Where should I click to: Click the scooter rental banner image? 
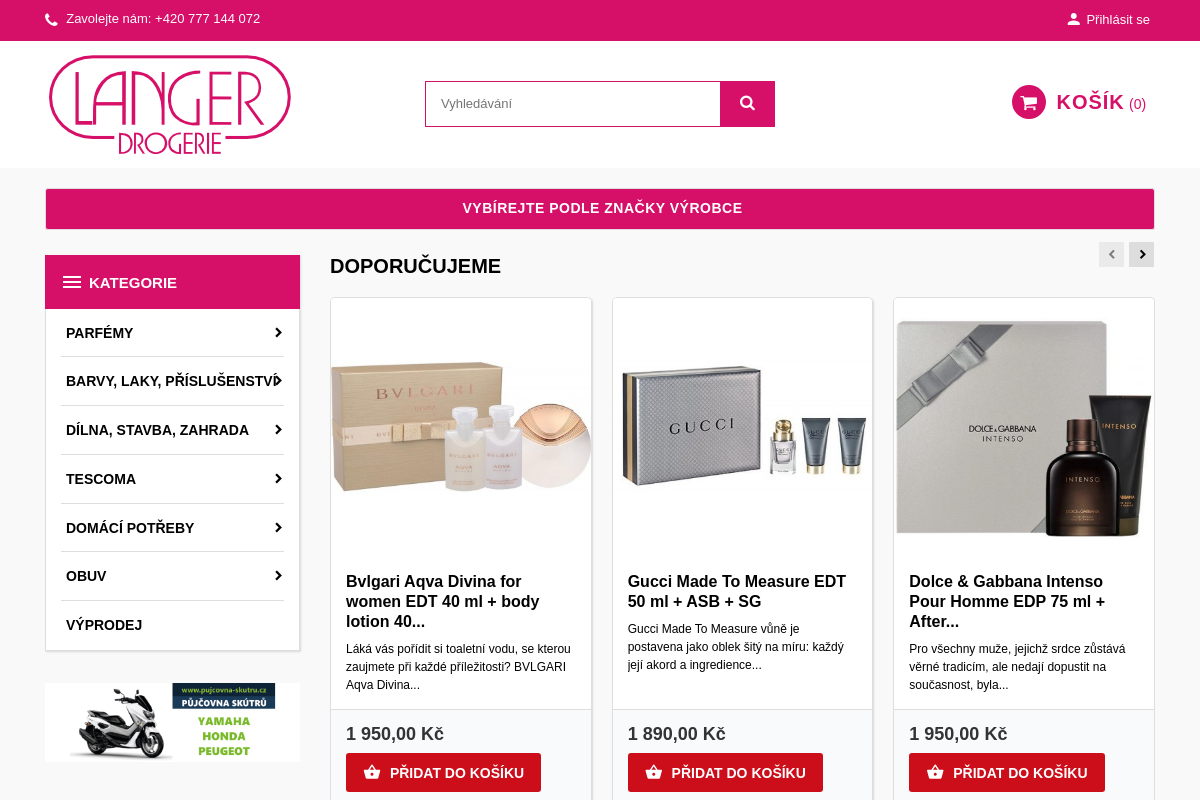pyautogui.click(x=172, y=722)
